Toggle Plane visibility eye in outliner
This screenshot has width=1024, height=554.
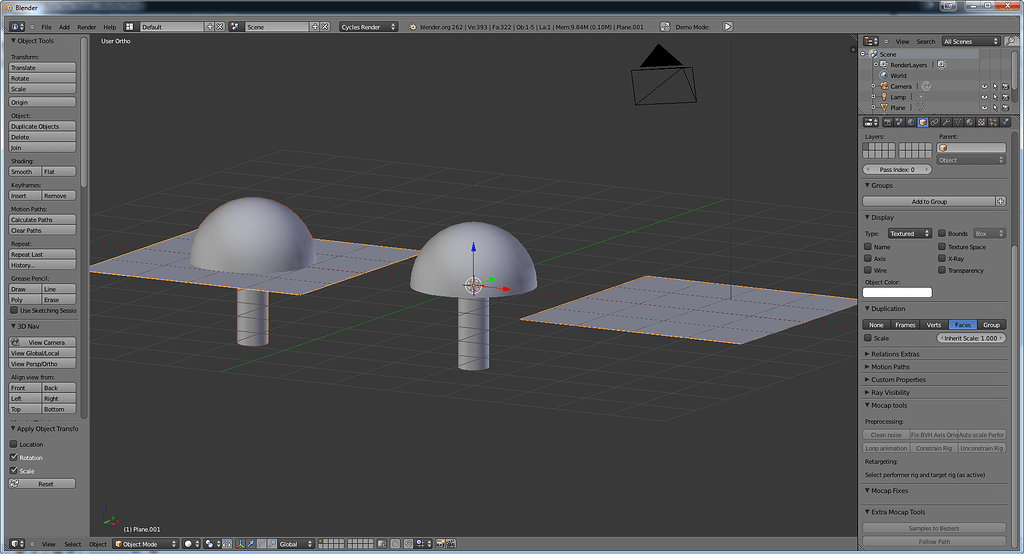pyautogui.click(x=984, y=107)
